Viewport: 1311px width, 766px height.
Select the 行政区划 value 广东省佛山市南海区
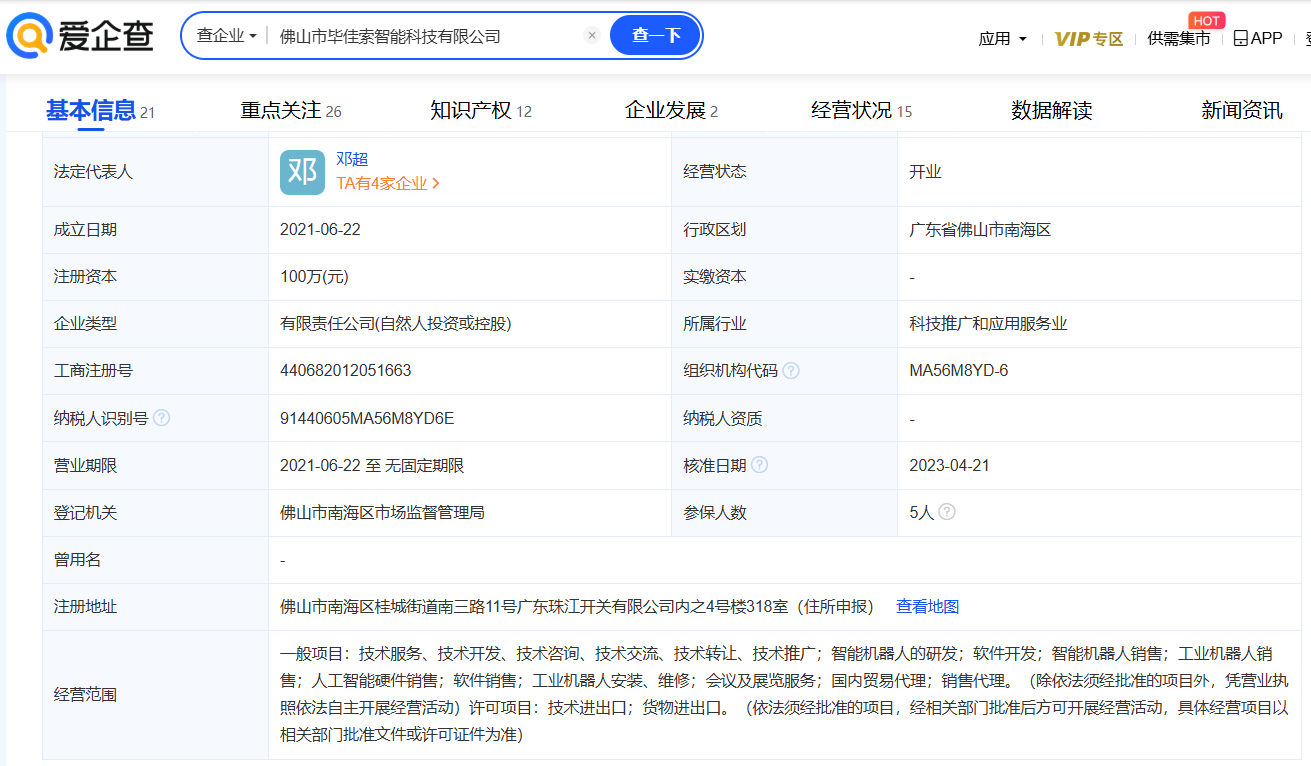pos(980,229)
